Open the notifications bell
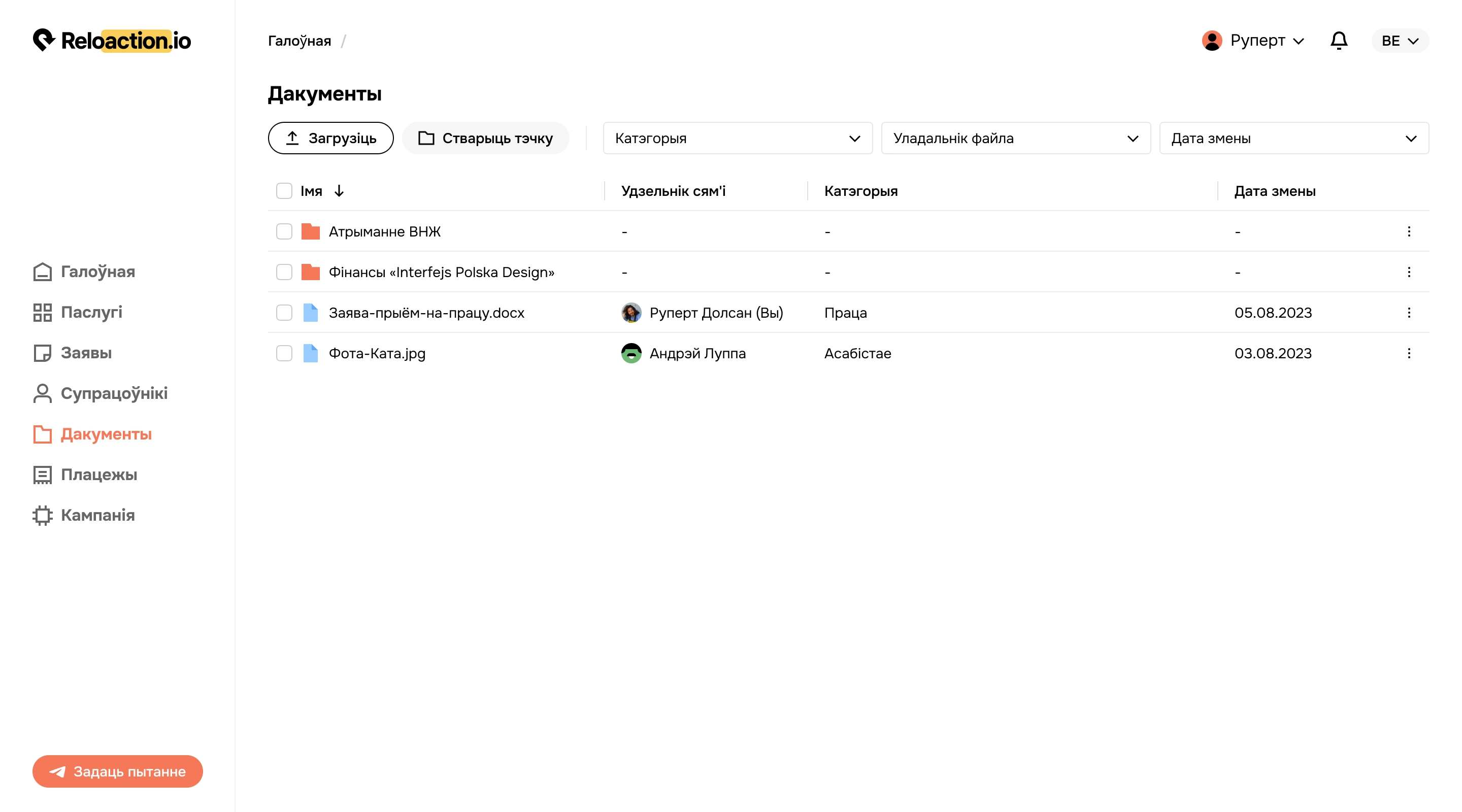1462x812 pixels. 1338,41
